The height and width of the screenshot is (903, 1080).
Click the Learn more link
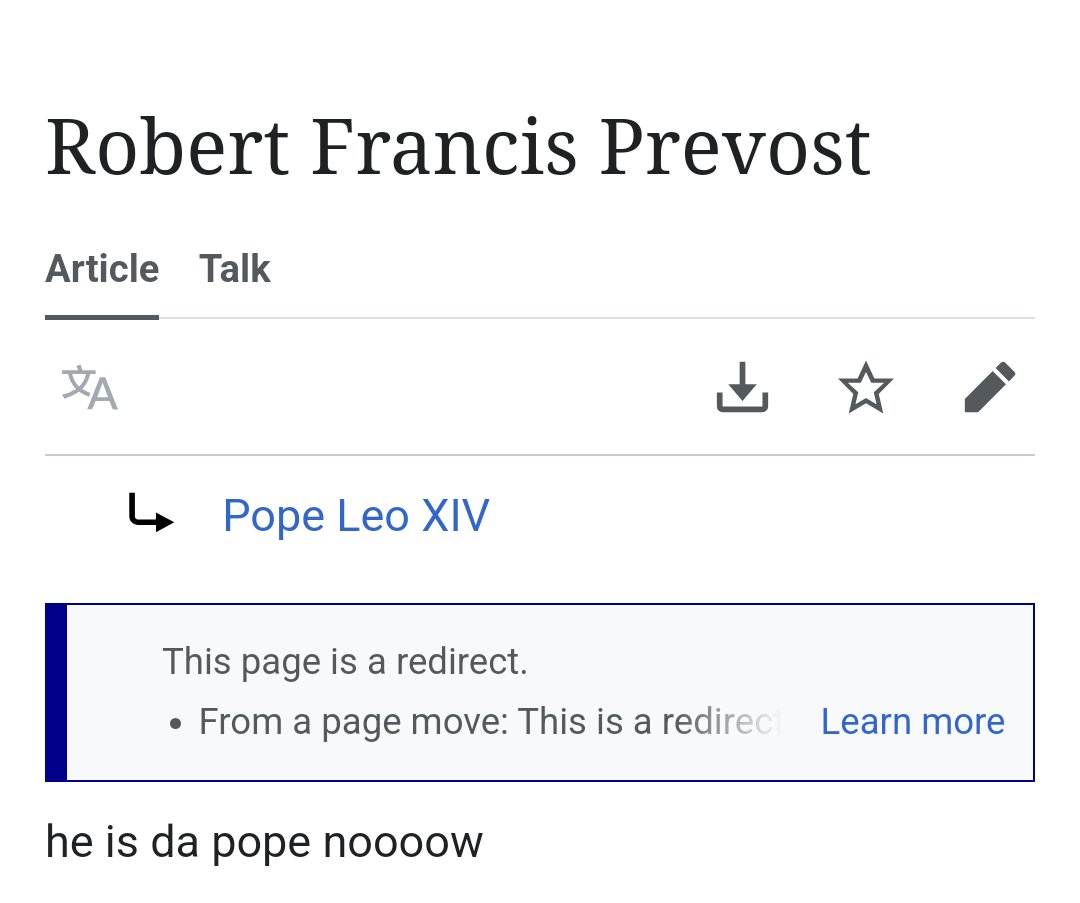pyautogui.click(x=913, y=722)
